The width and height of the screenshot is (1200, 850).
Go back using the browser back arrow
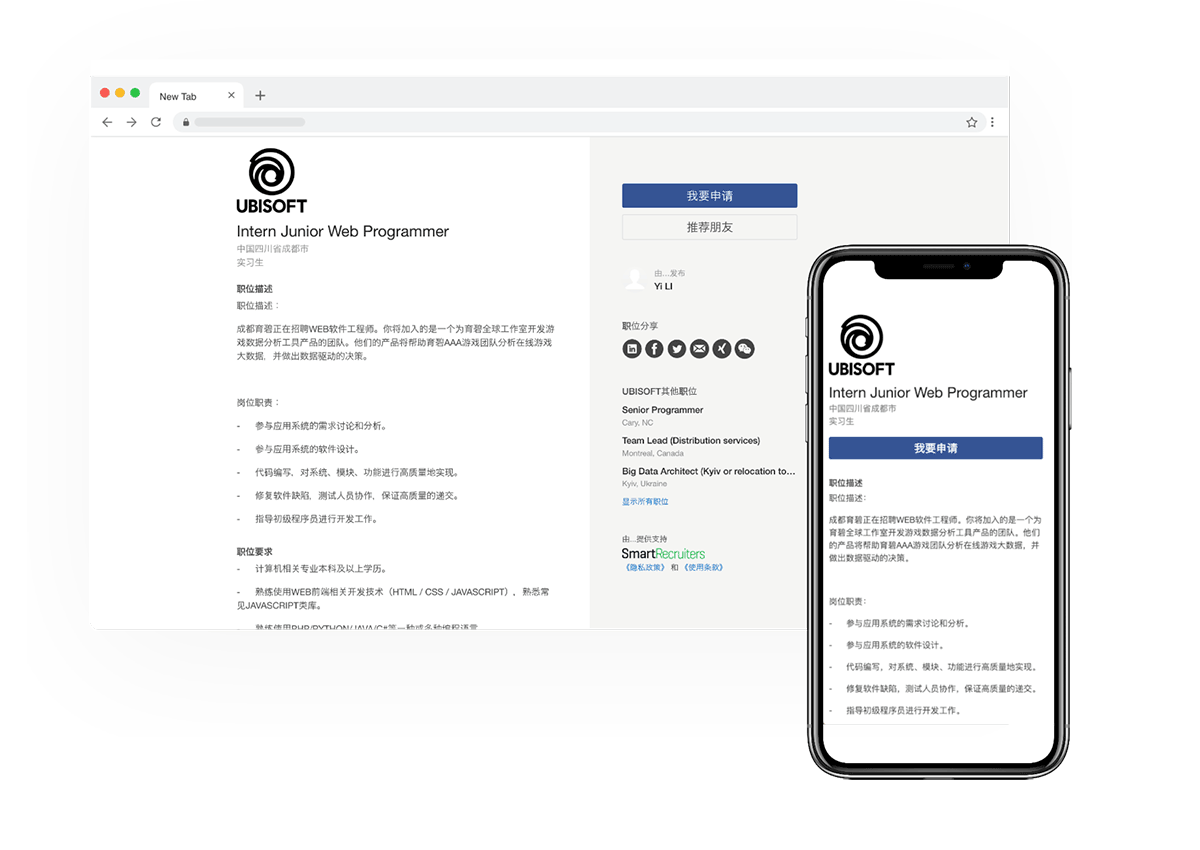click(108, 122)
